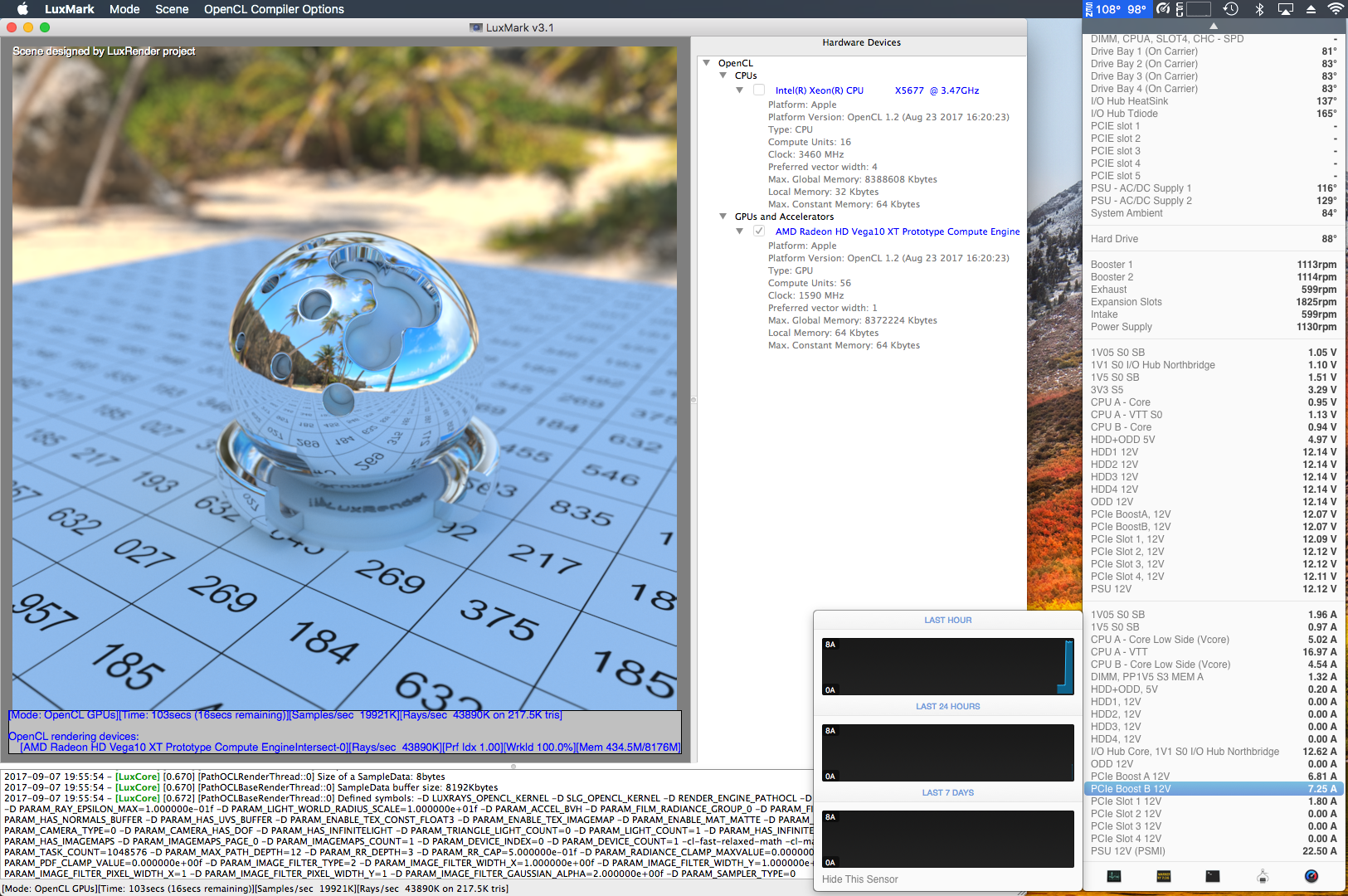Select the CPU A - VTT current row
1348x896 pixels.
(x=1214, y=652)
